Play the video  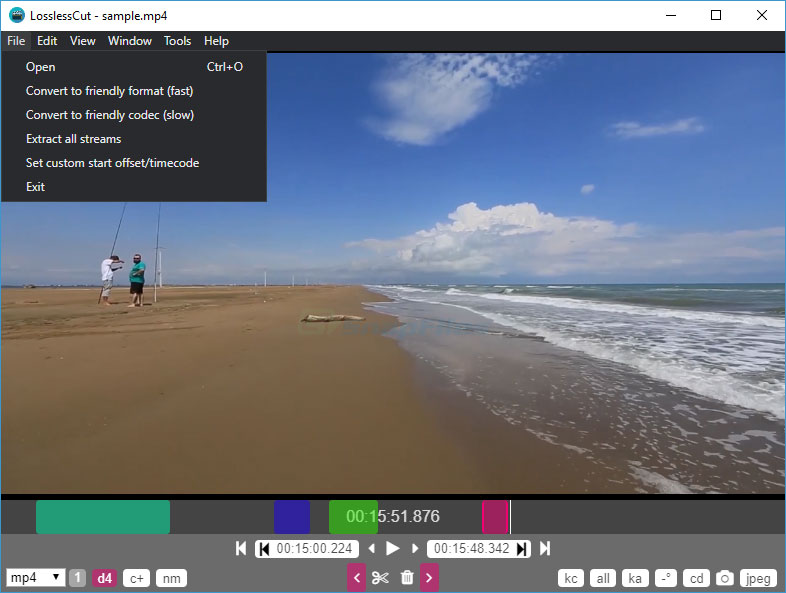click(x=393, y=548)
